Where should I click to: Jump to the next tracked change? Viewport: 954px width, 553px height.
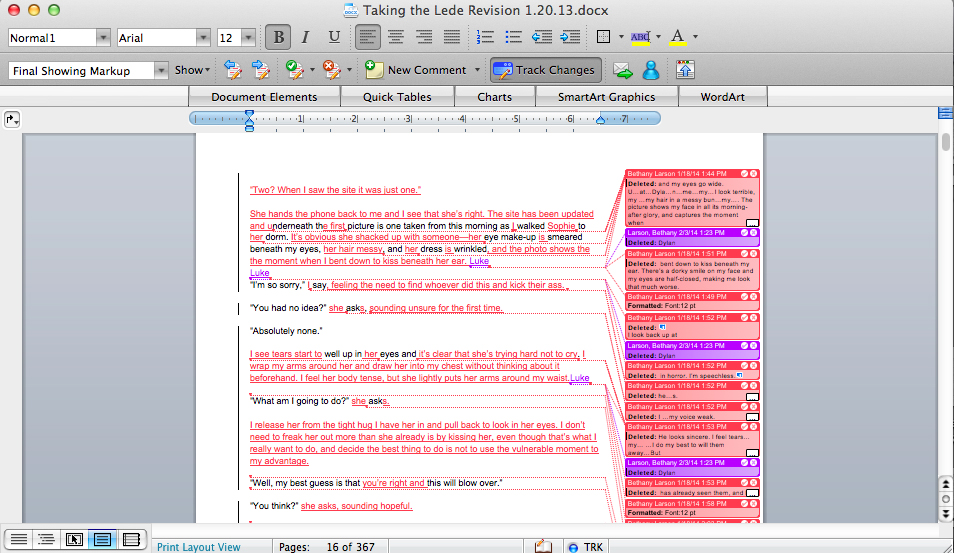pos(261,70)
